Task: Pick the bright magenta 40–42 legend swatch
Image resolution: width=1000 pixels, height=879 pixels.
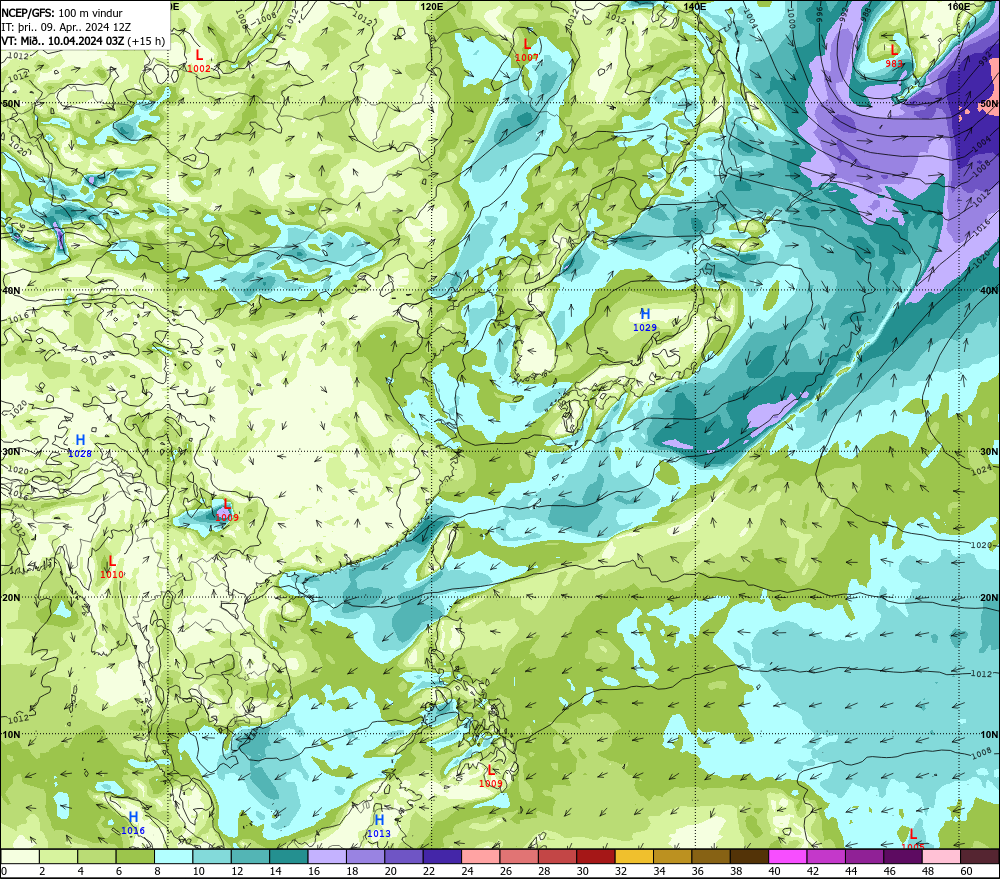Action: point(788,857)
